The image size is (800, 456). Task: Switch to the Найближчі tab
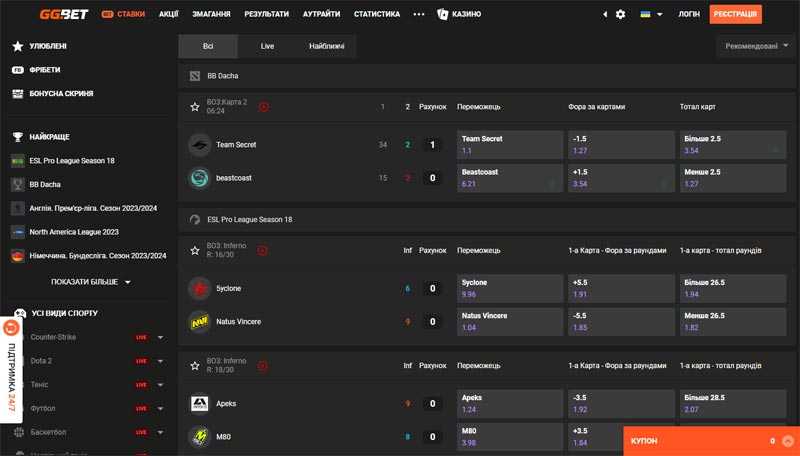point(326,46)
